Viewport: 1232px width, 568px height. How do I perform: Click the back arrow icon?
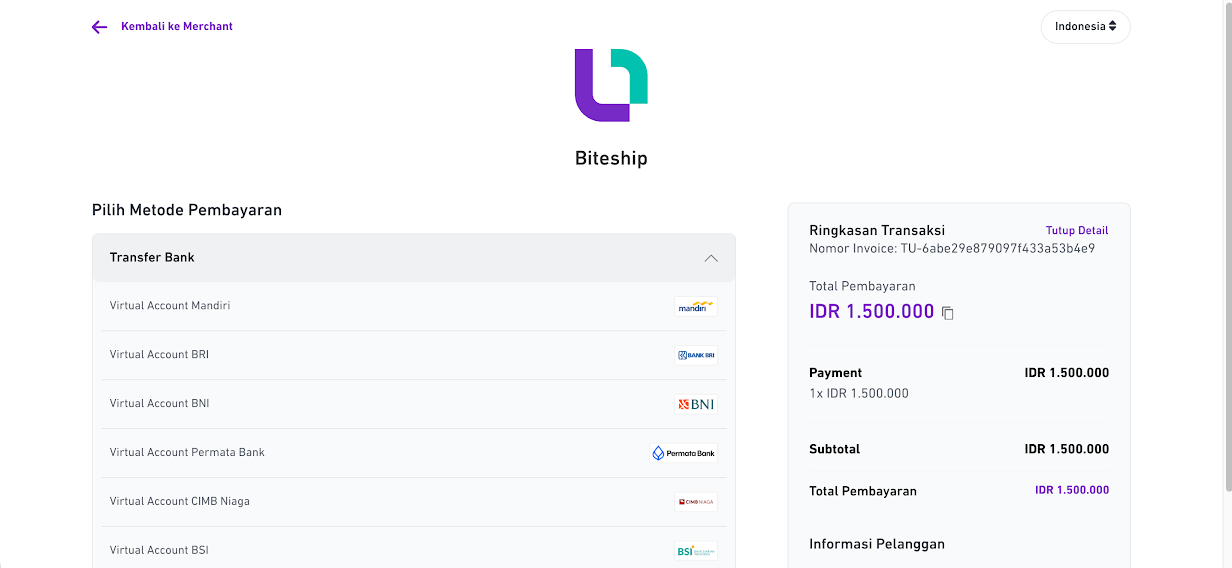tap(99, 27)
